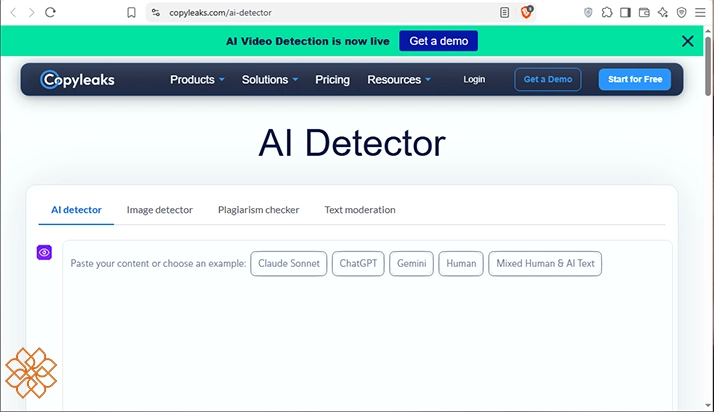Expand the Products dropdown
This screenshot has height=412, width=714.
coord(197,80)
